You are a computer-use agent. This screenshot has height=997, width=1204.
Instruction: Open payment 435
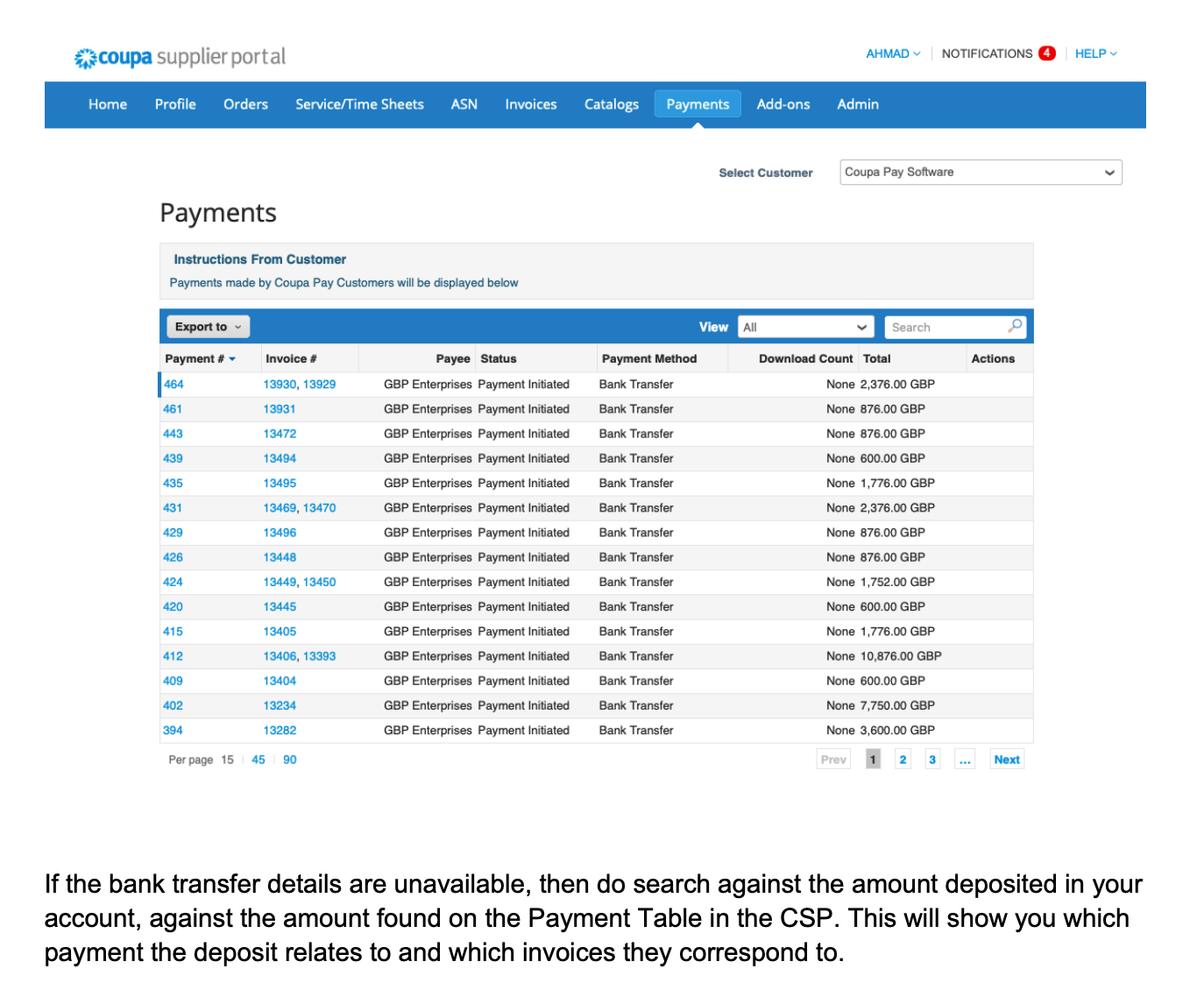173,483
